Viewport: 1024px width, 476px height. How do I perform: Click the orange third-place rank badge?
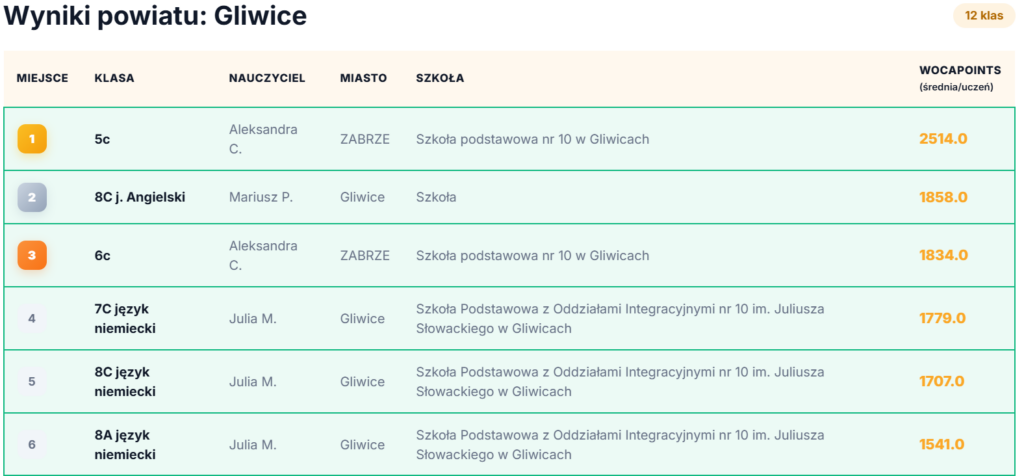tap(32, 255)
